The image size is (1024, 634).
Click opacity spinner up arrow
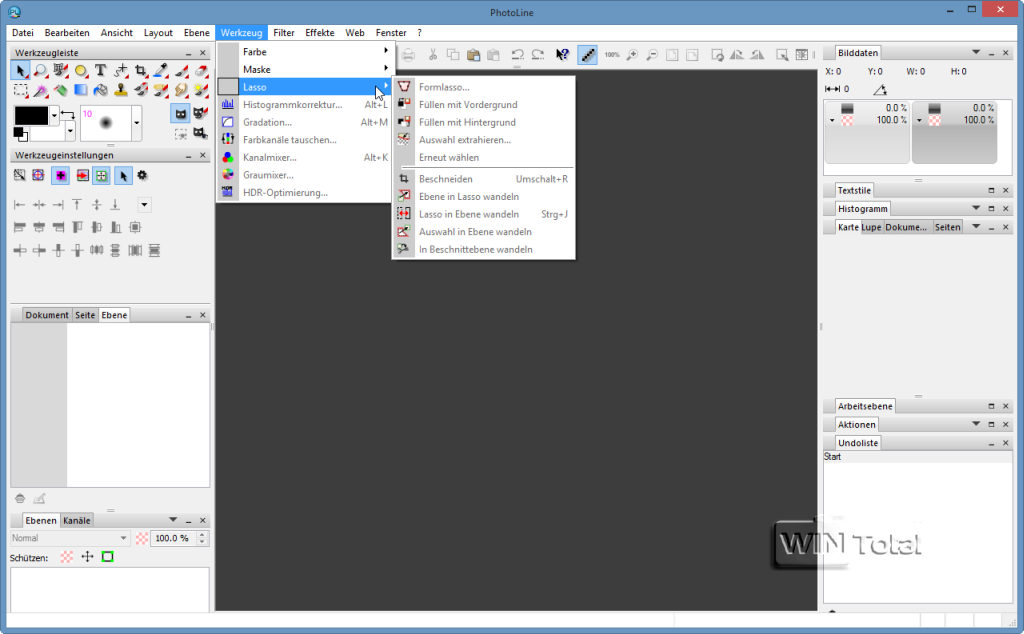[x=202, y=535]
